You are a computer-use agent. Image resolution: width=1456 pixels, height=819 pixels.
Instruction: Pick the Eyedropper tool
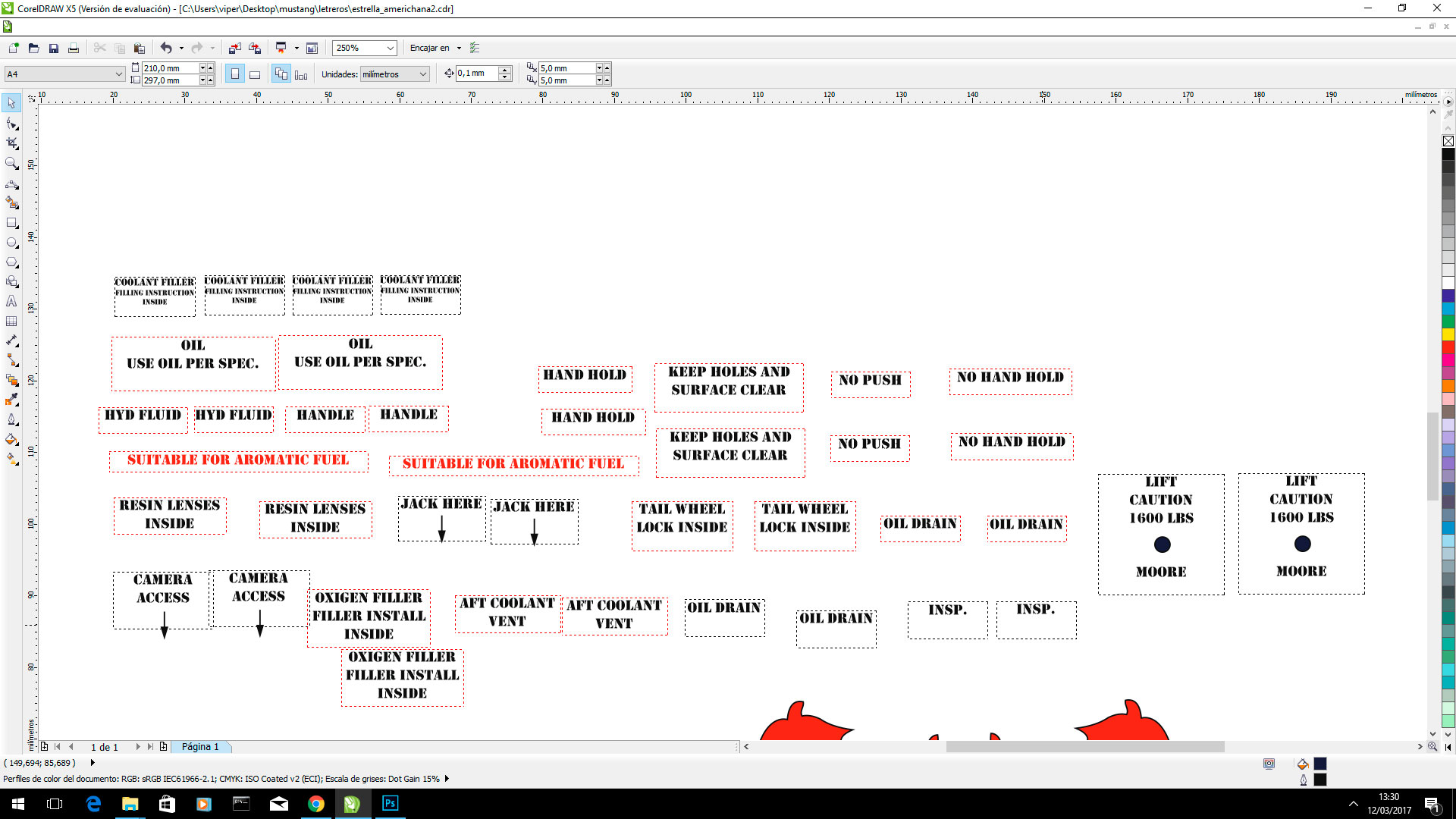(11, 400)
